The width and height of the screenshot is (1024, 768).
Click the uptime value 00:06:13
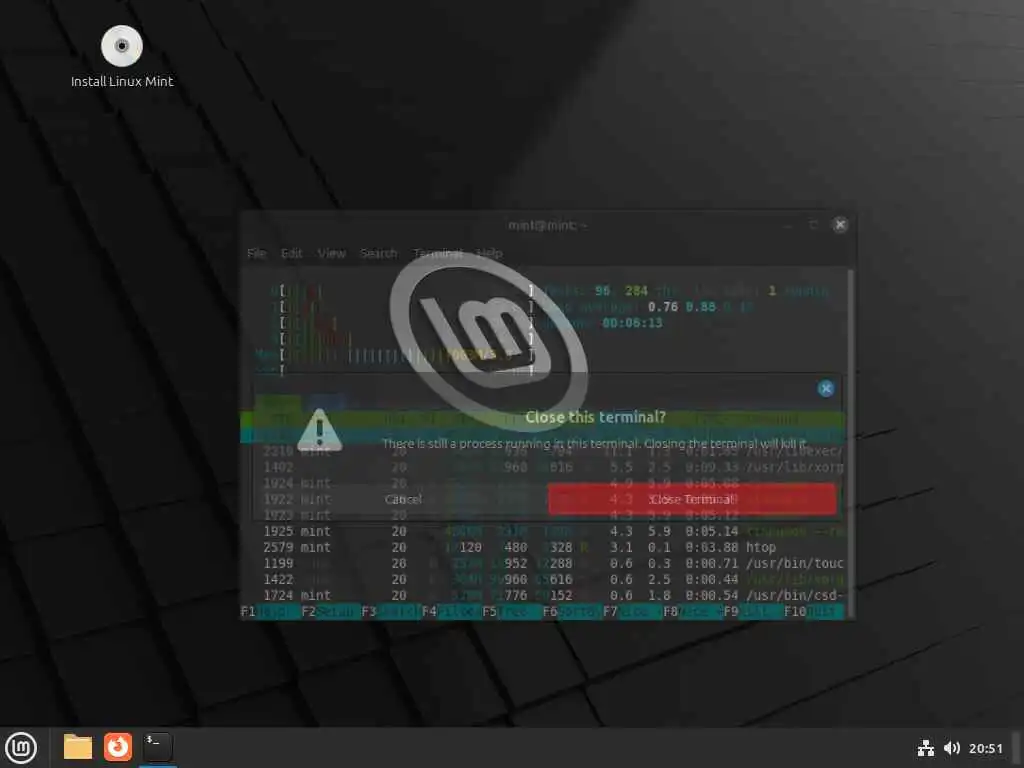click(x=632, y=323)
